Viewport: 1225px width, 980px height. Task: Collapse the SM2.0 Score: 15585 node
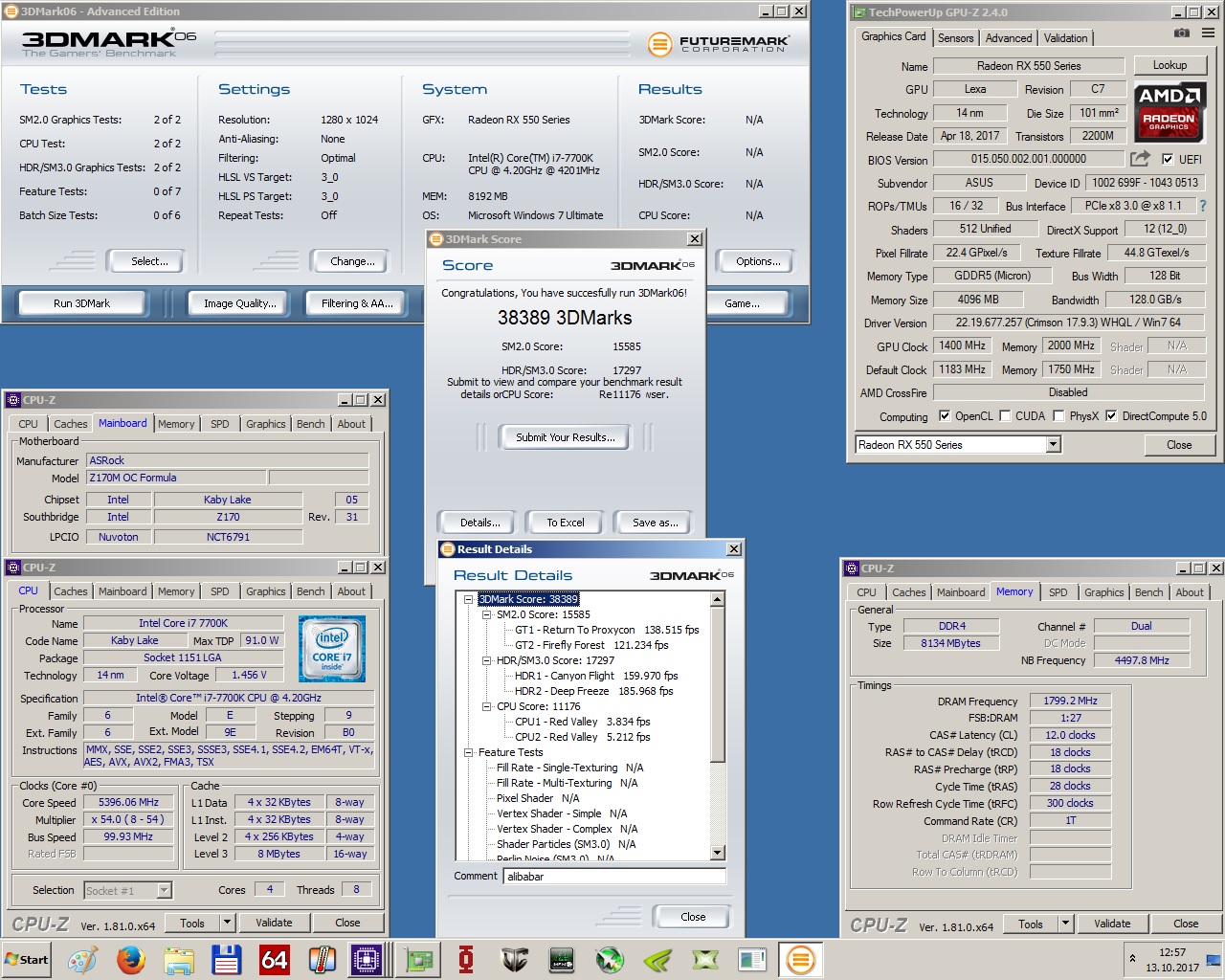pyautogui.click(x=487, y=614)
